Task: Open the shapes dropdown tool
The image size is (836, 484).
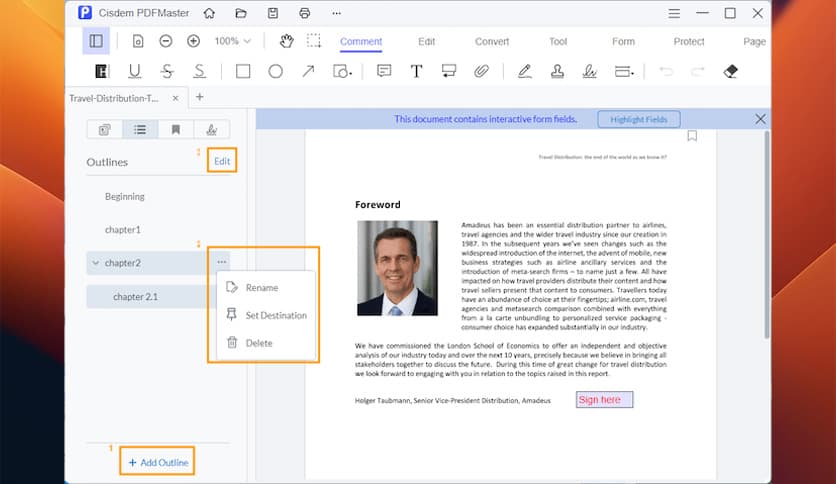Action: click(x=342, y=71)
